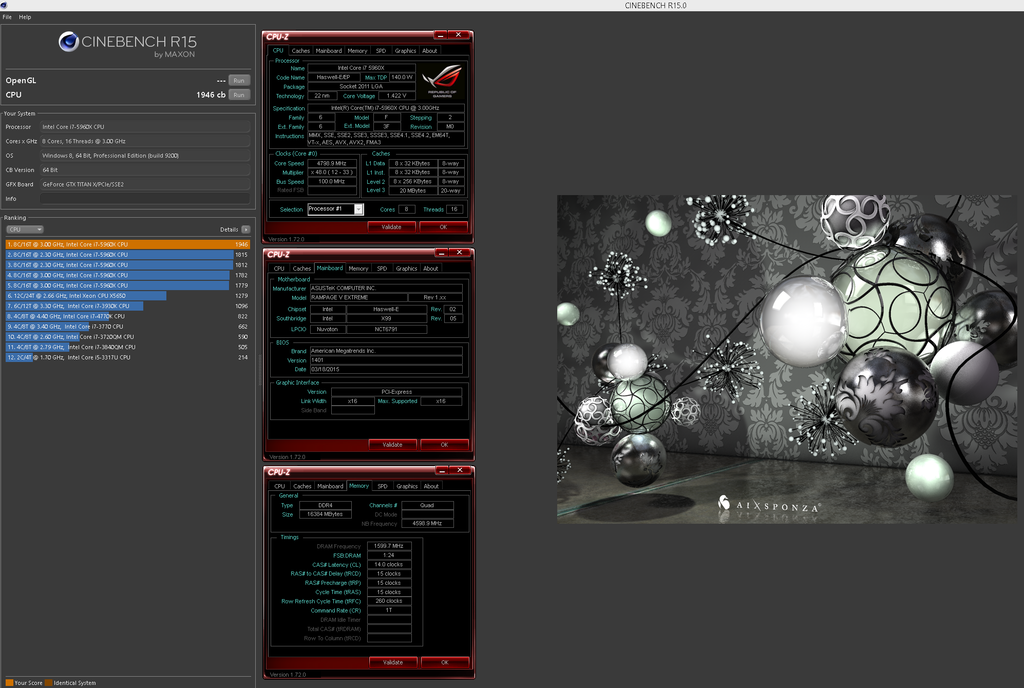This screenshot has height=688, width=1024.
Task: Open the Help menu in Cinebench
Action: point(25,17)
